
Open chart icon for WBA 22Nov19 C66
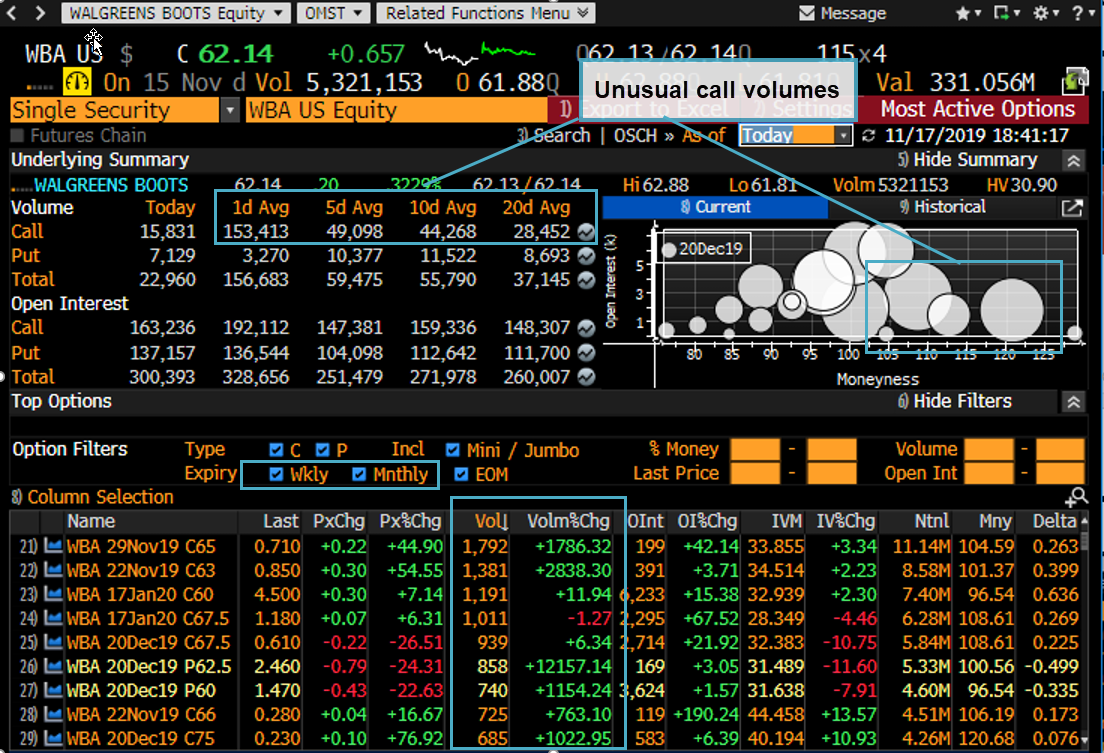click(x=53, y=714)
